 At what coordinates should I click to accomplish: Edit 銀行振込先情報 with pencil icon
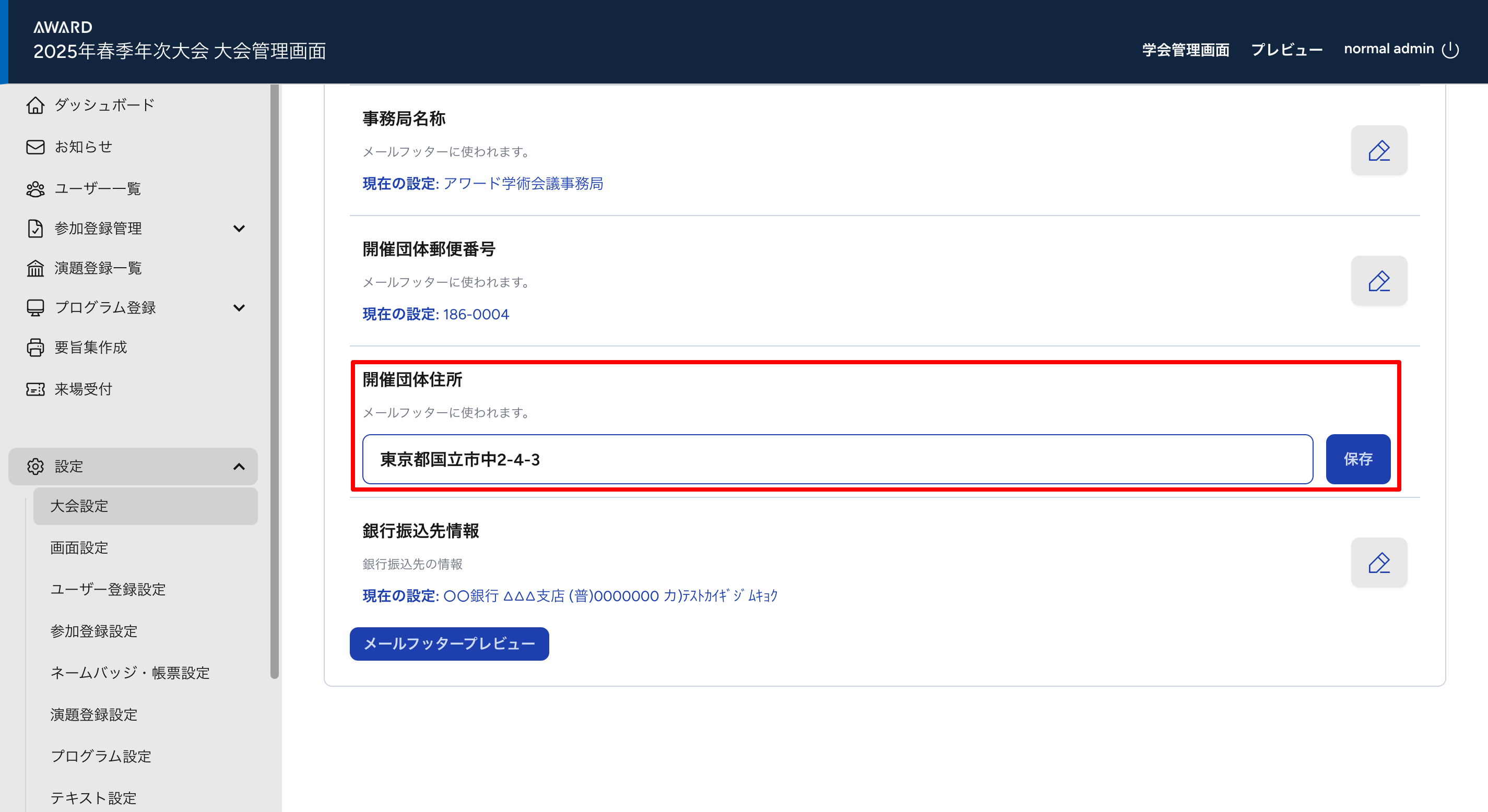click(x=1378, y=563)
